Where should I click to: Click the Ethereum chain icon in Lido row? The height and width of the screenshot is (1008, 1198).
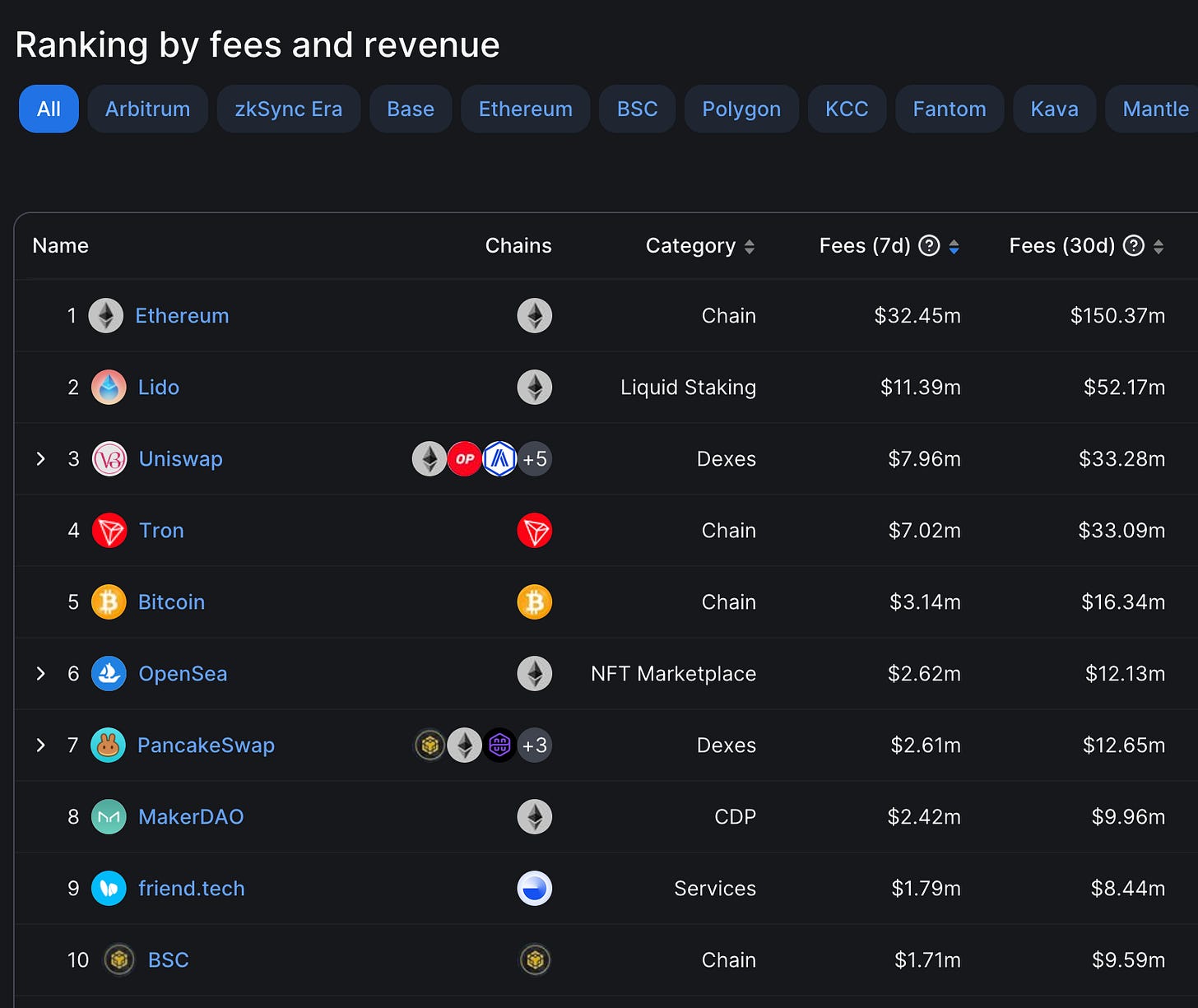(x=535, y=388)
